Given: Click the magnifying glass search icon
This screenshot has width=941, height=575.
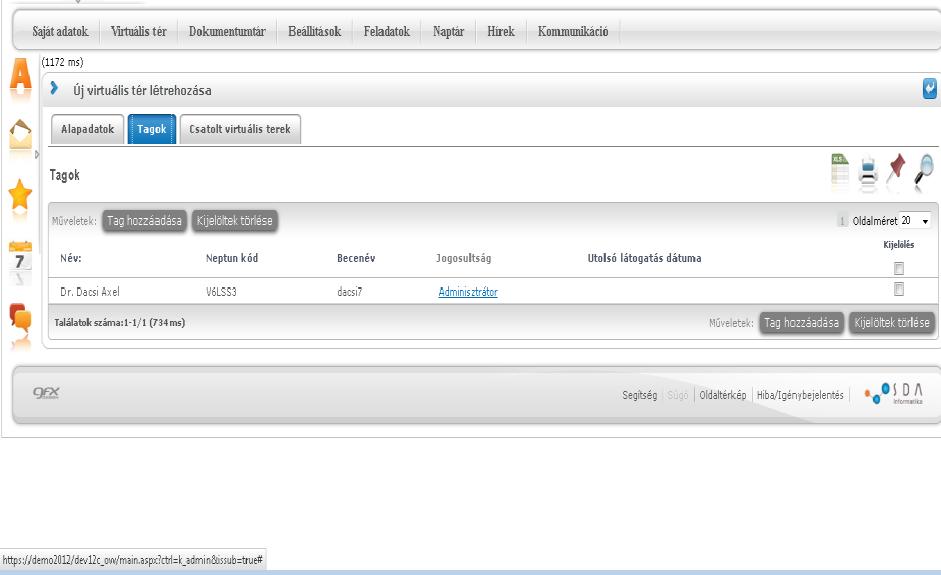Looking at the screenshot, I should pos(924,170).
